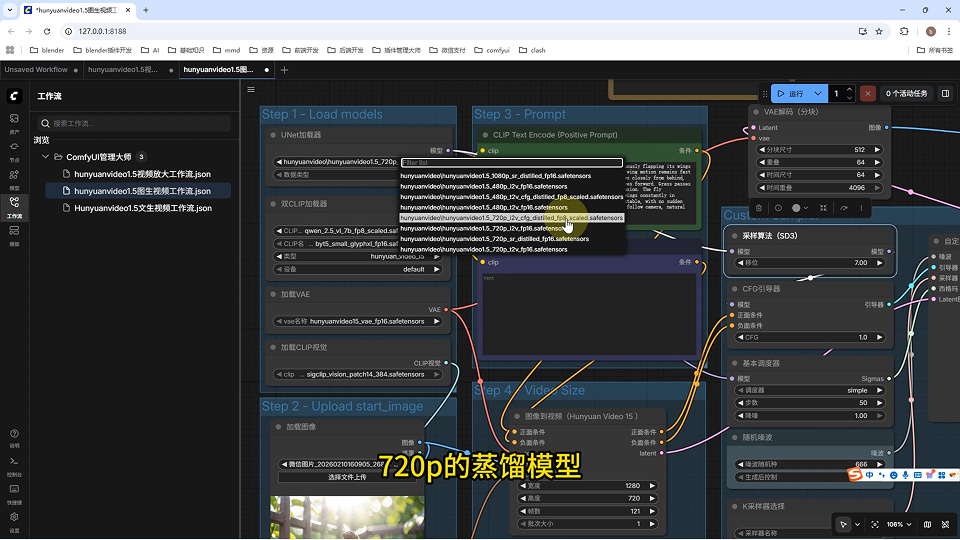Toggle the minimap icon in canvas controls
This screenshot has height=540, width=960.
click(x=928, y=525)
